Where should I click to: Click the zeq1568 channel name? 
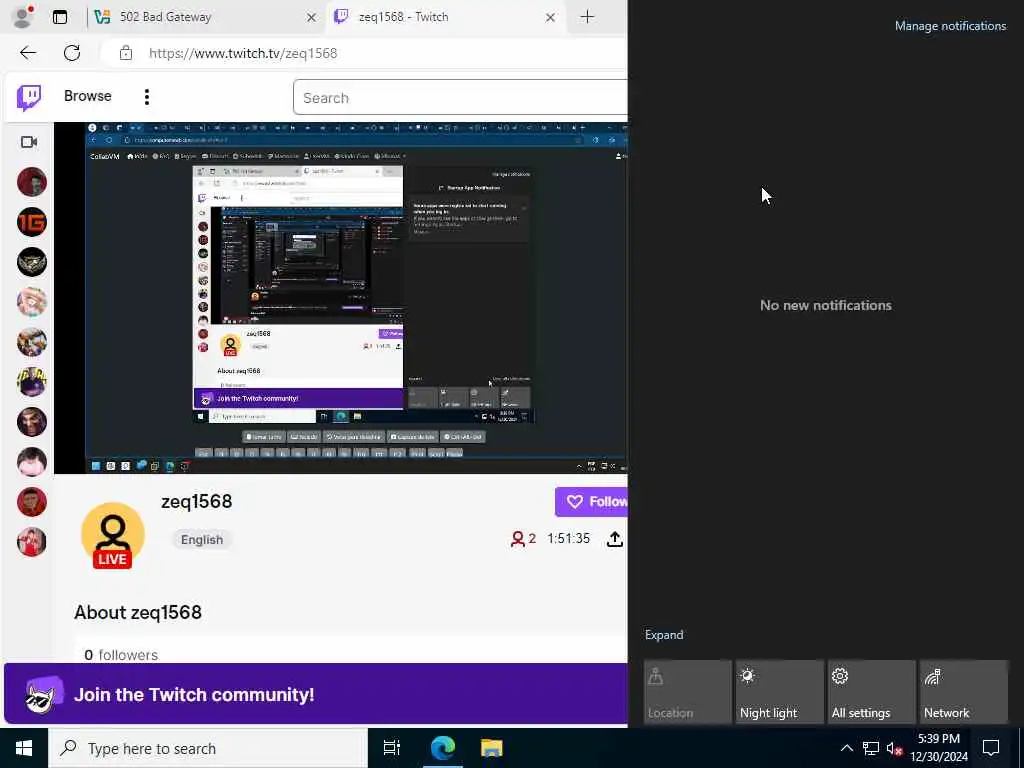(x=197, y=501)
